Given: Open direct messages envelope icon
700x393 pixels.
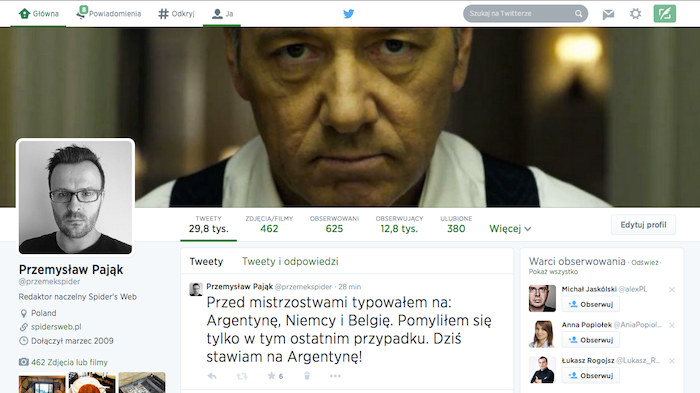Looking at the screenshot, I should tap(608, 14).
